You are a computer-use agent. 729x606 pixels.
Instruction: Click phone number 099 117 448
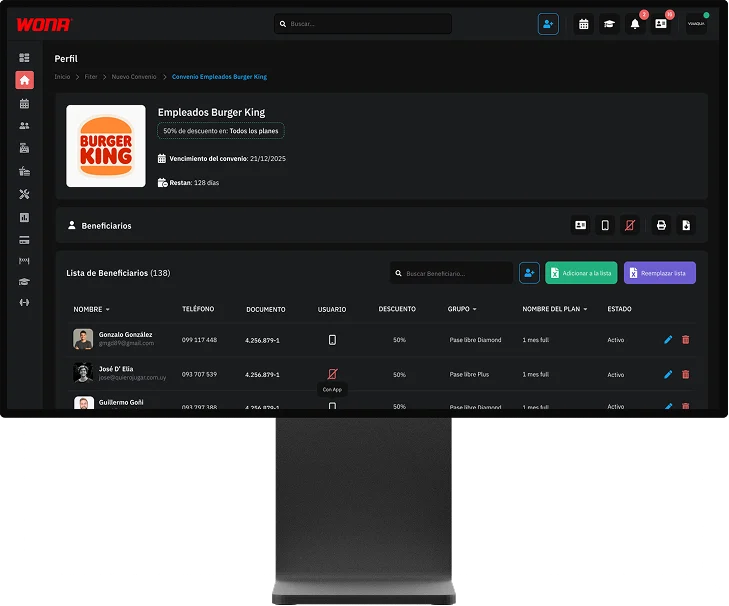pyautogui.click(x=199, y=340)
